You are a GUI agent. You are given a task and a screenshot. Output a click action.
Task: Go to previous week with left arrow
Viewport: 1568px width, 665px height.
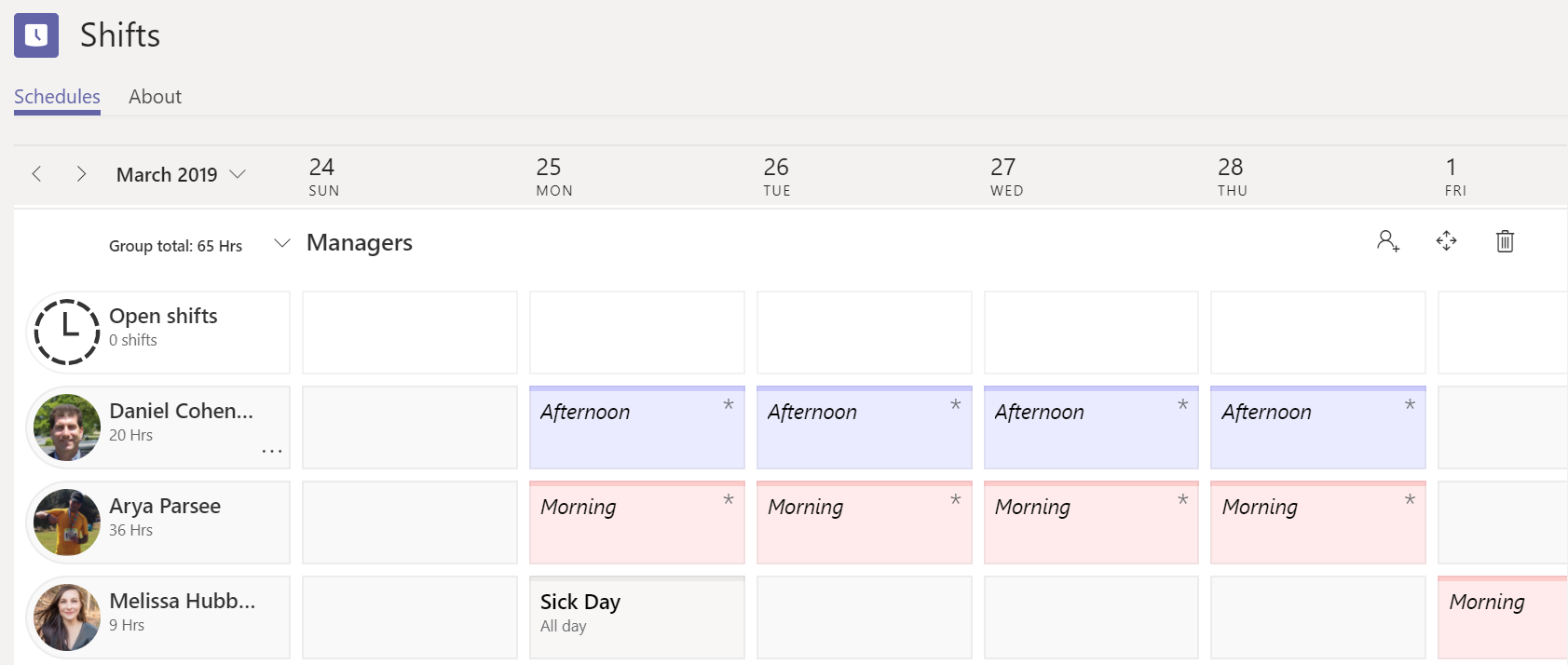click(x=37, y=174)
